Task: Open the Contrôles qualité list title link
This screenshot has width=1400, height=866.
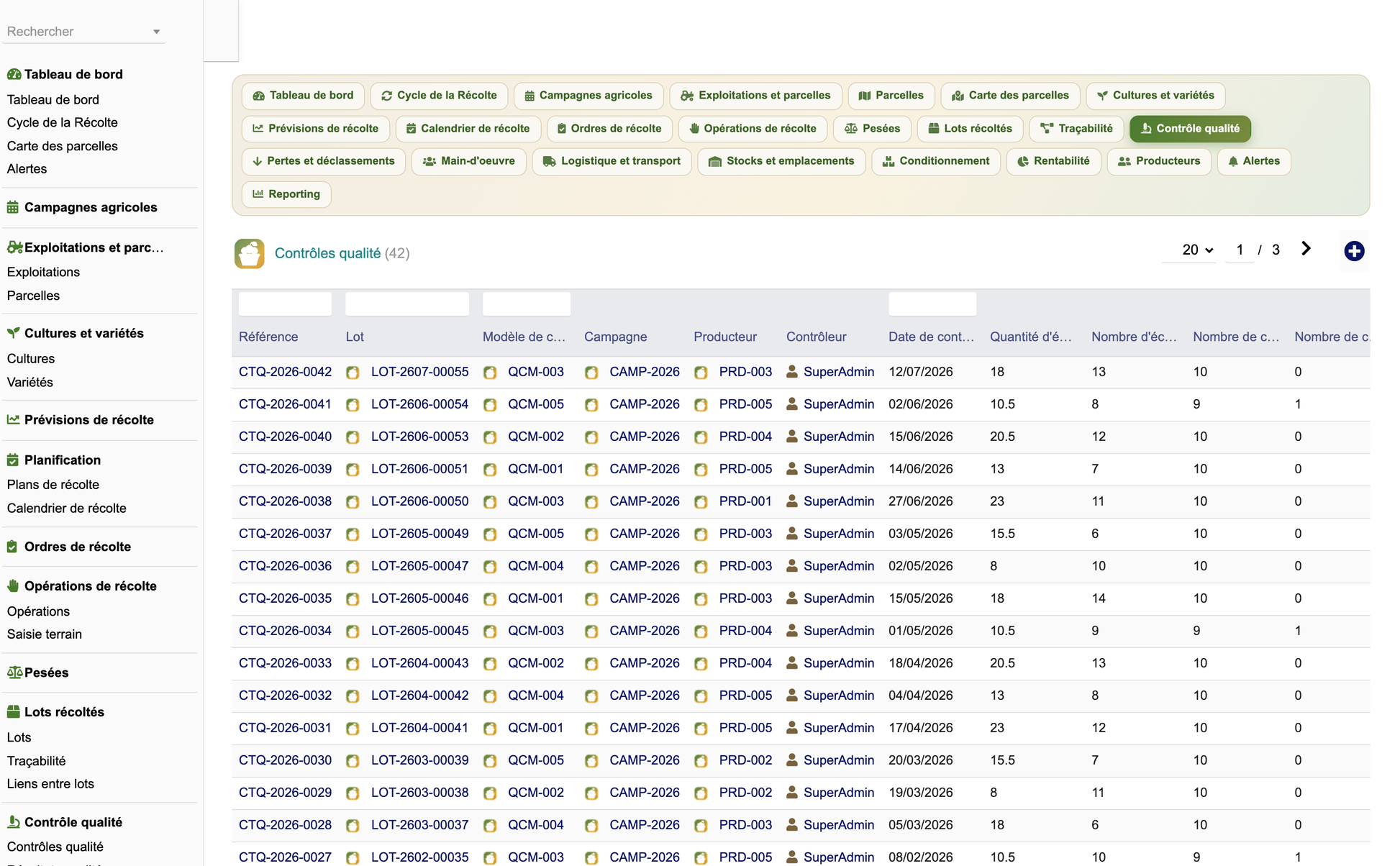Action: point(327,253)
